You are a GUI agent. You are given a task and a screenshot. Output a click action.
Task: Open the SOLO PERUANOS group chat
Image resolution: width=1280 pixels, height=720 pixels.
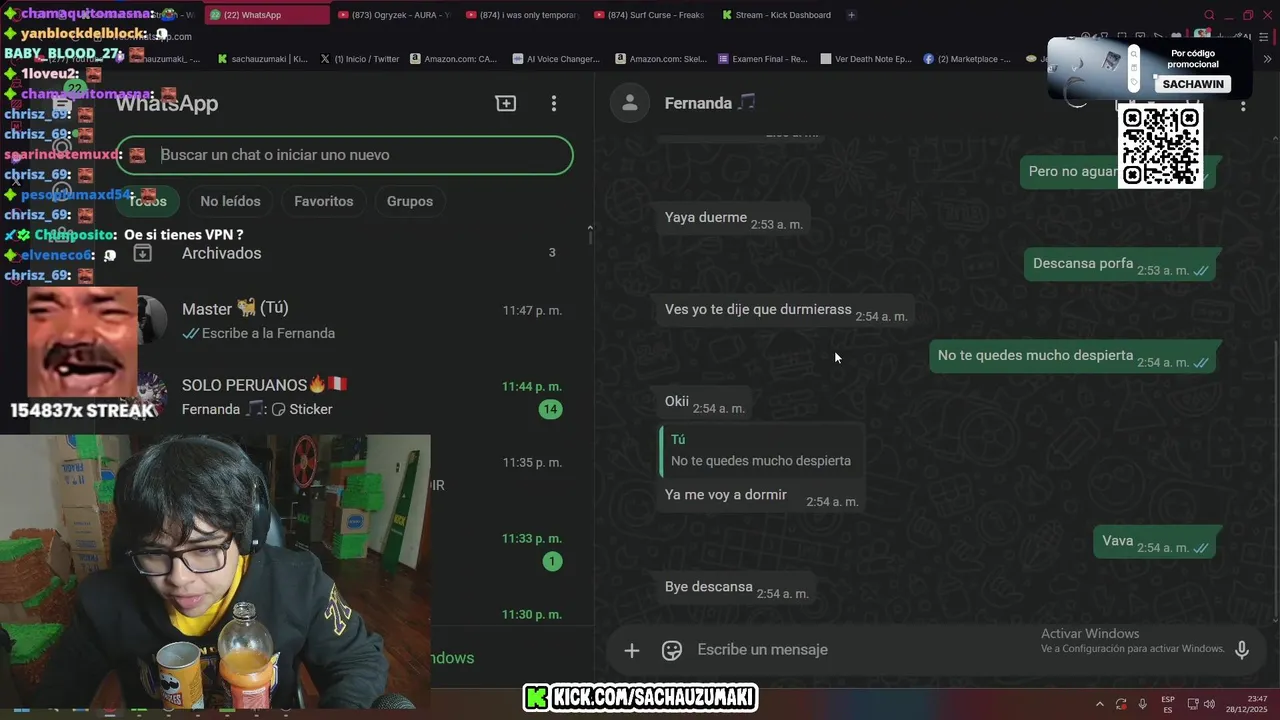coord(350,397)
